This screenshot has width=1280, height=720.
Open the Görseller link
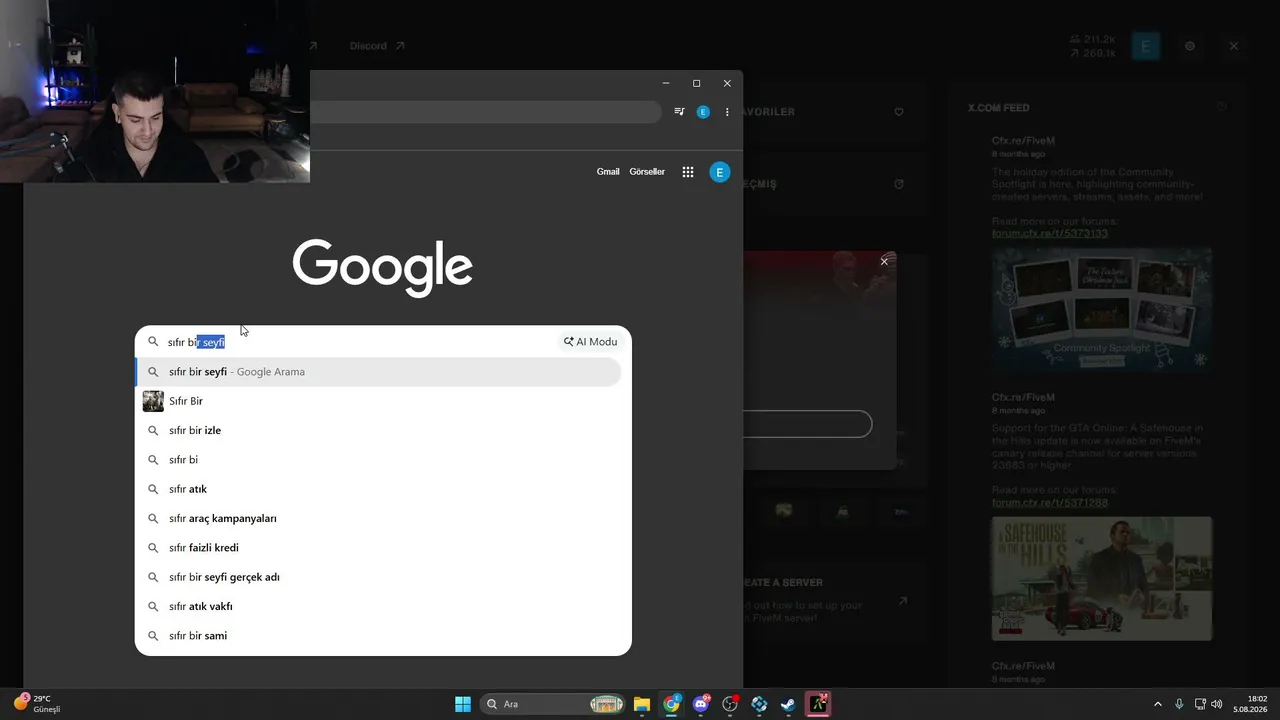tap(647, 172)
